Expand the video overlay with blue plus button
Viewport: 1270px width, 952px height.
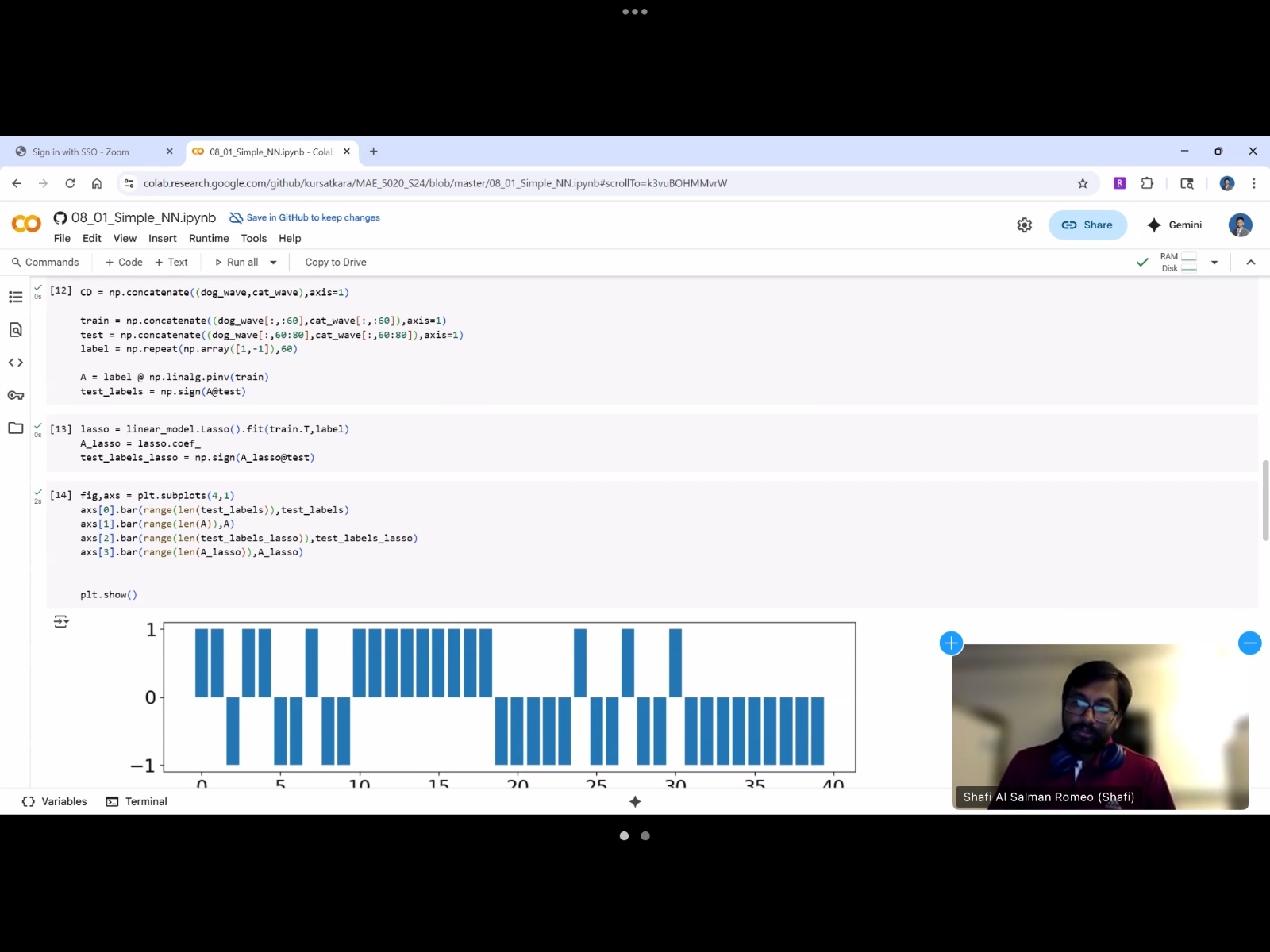point(951,643)
